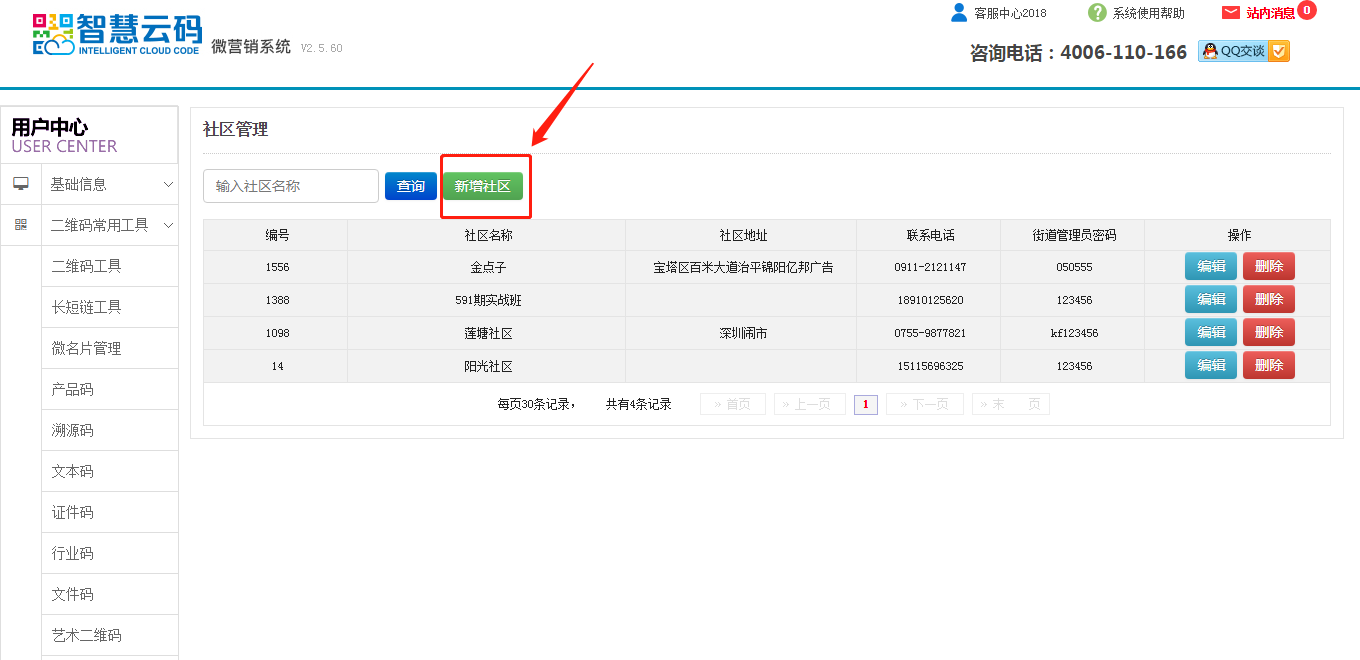1360x660 pixels.
Task: Select 溯源码 in the sidebar
Action: 72,430
